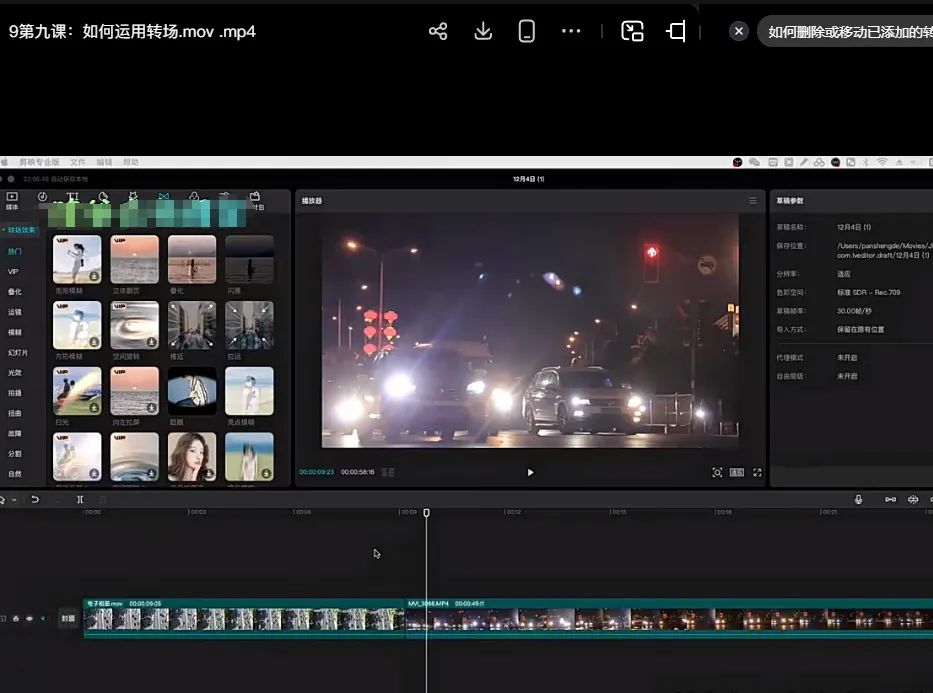Enter fullscreen preview in the player

pos(757,472)
